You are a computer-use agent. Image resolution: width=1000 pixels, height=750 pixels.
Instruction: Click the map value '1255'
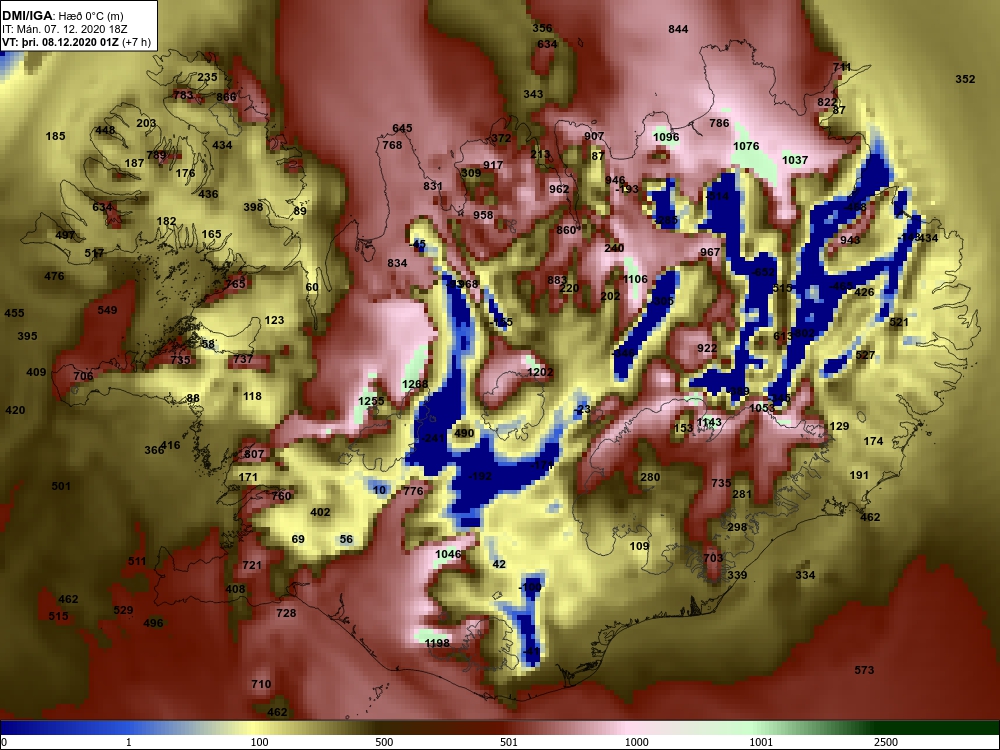point(371,401)
